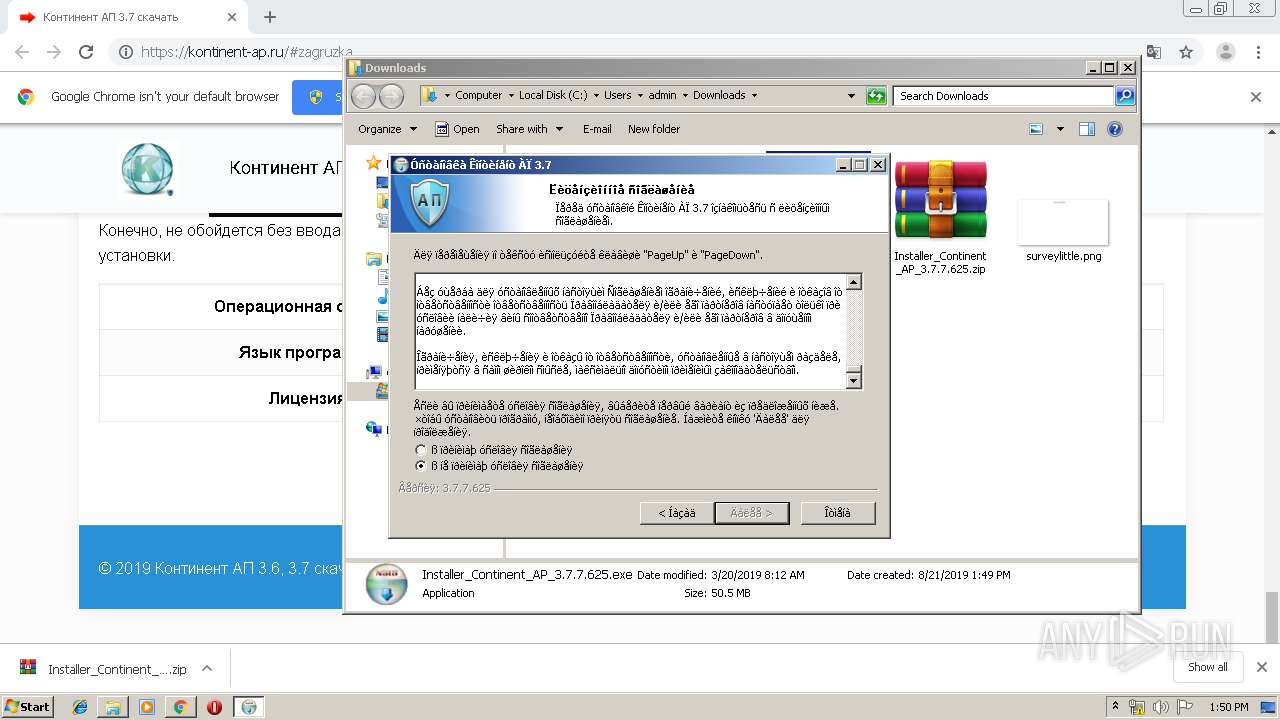Image resolution: width=1280 pixels, height=720 pixels.
Task: Dismiss the default browser info bar
Action: [x=1256, y=97]
